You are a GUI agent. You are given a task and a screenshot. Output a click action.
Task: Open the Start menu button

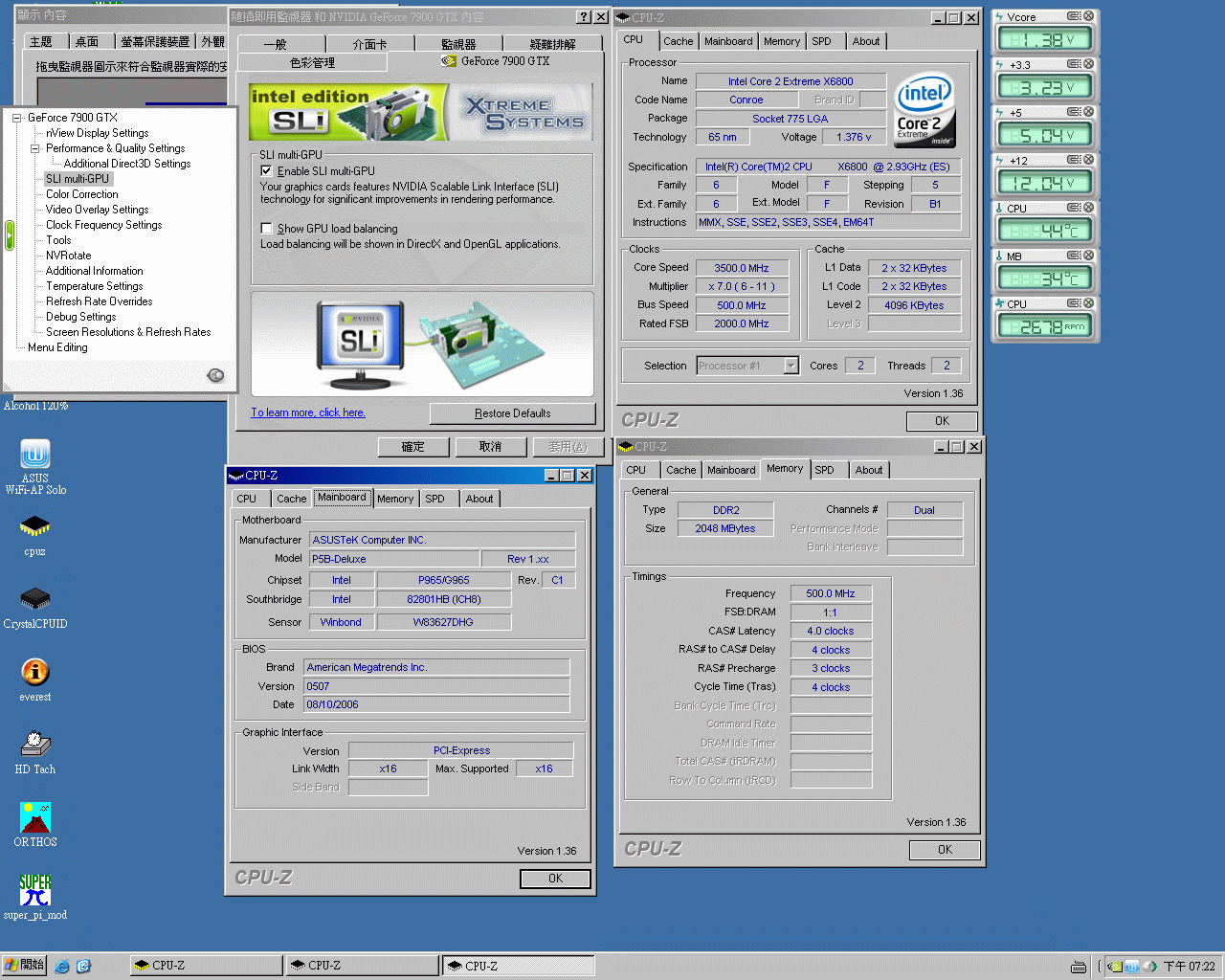tap(24, 966)
